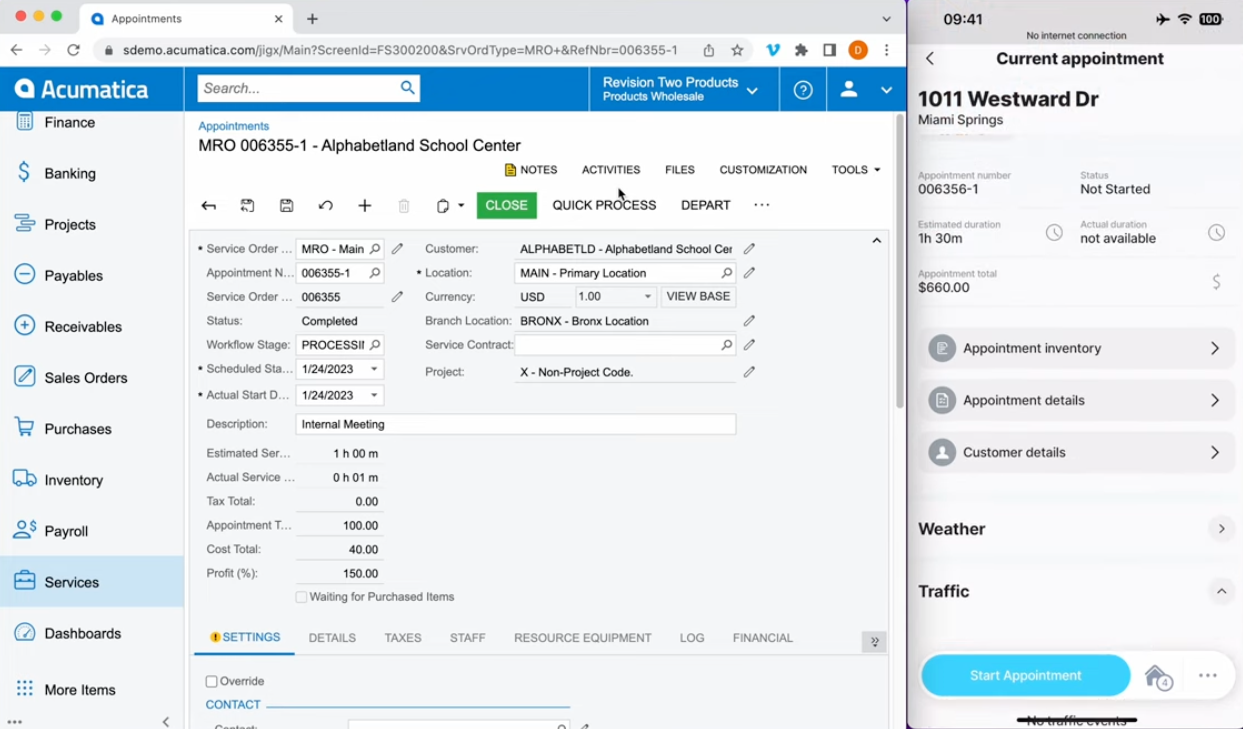Click the clipboard copy icon in toolbar
Image resolution: width=1243 pixels, height=729 pixels.
tap(443, 206)
